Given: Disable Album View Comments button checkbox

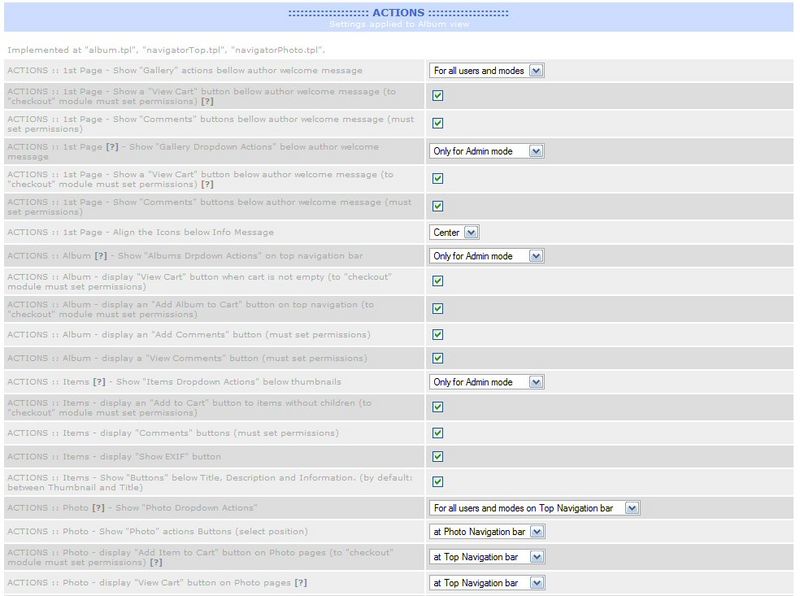Looking at the screenshot, I should tap(438, 358).
